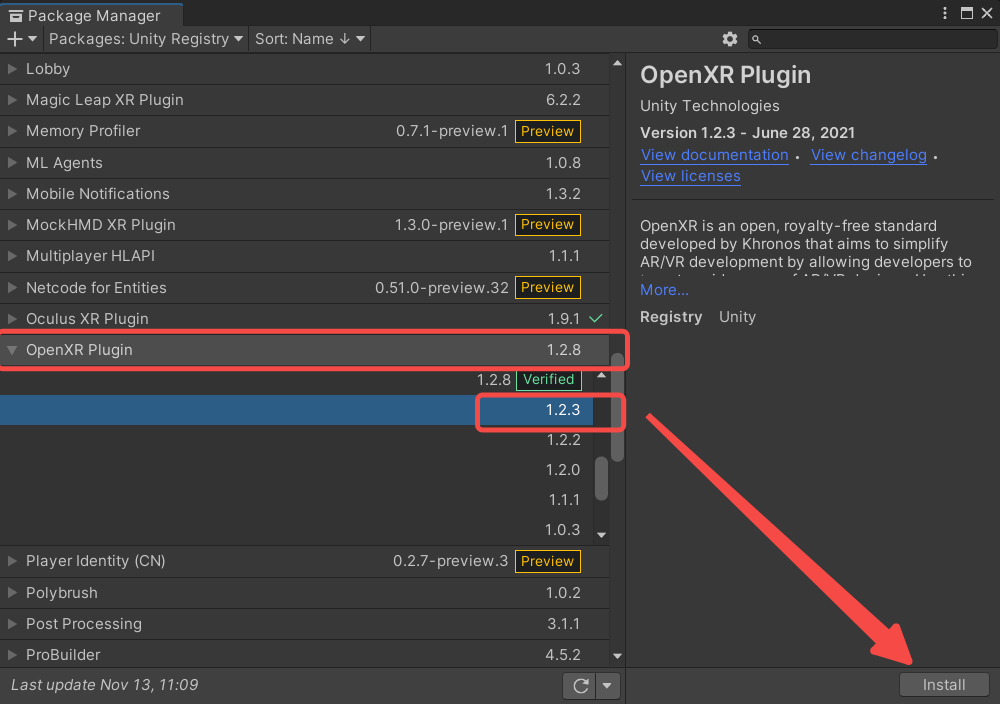Close the Package Manager window
Image resolution: width=1000 pixels, height=704 pixels.
(987, 13)
